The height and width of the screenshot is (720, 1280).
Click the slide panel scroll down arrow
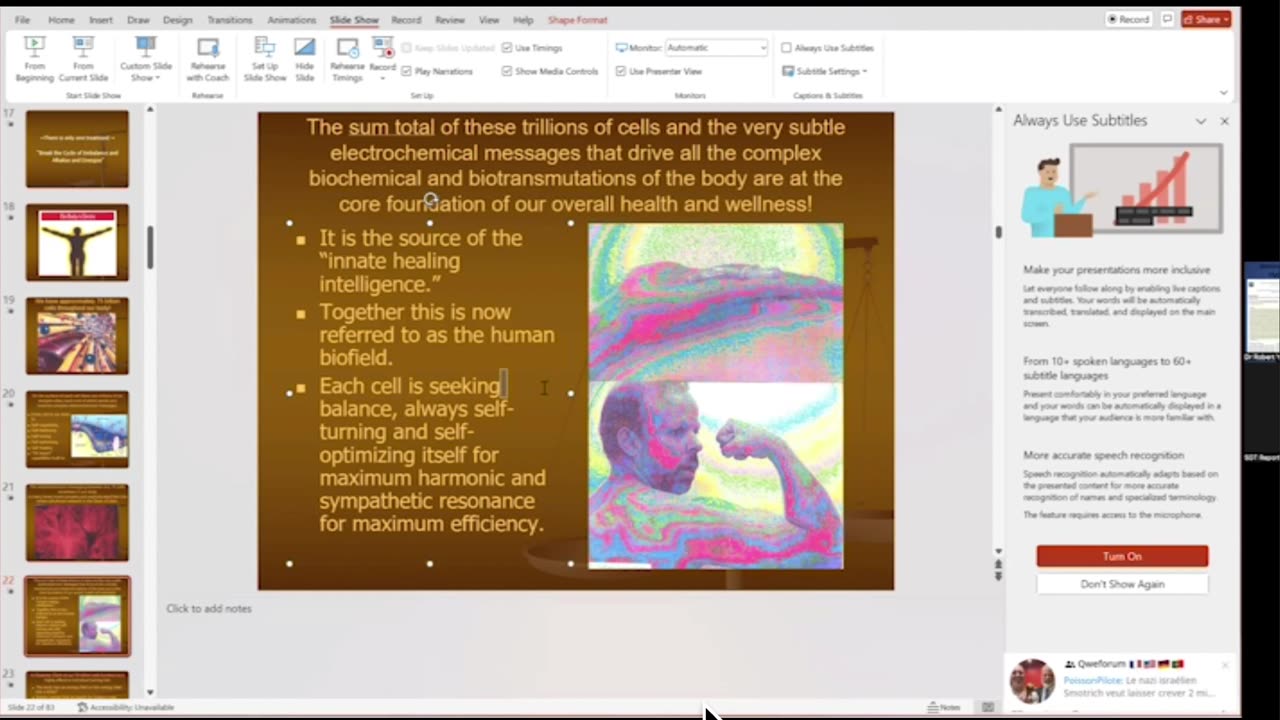click(x=150, y=692)
